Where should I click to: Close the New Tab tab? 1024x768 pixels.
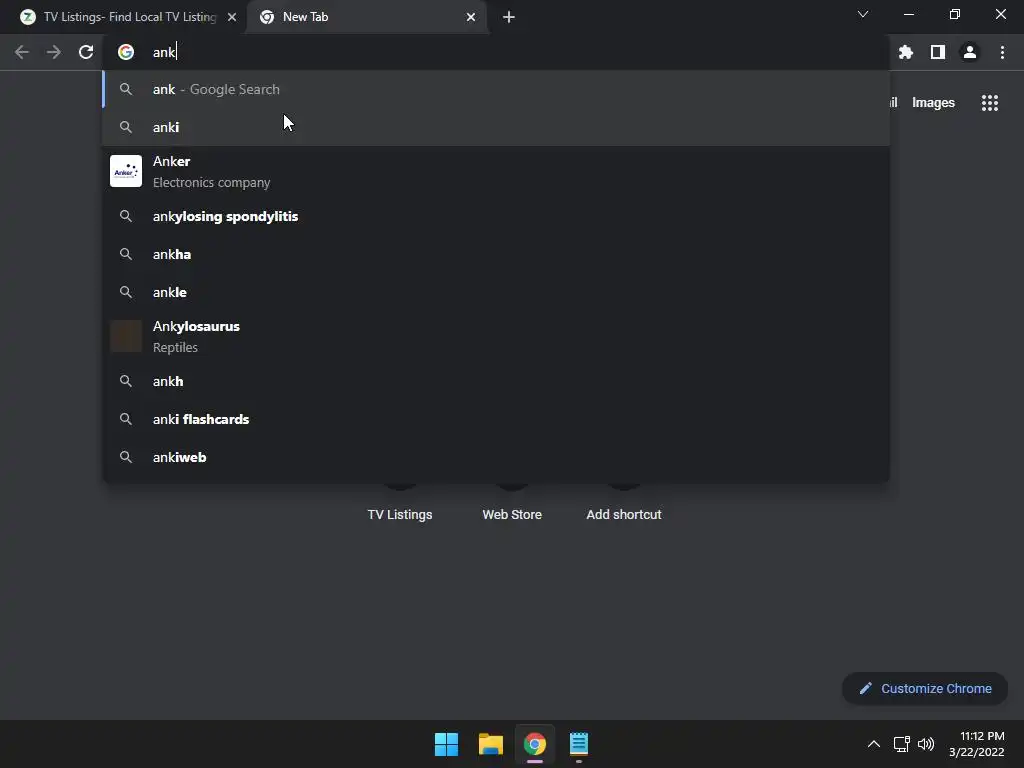(471, 17)
